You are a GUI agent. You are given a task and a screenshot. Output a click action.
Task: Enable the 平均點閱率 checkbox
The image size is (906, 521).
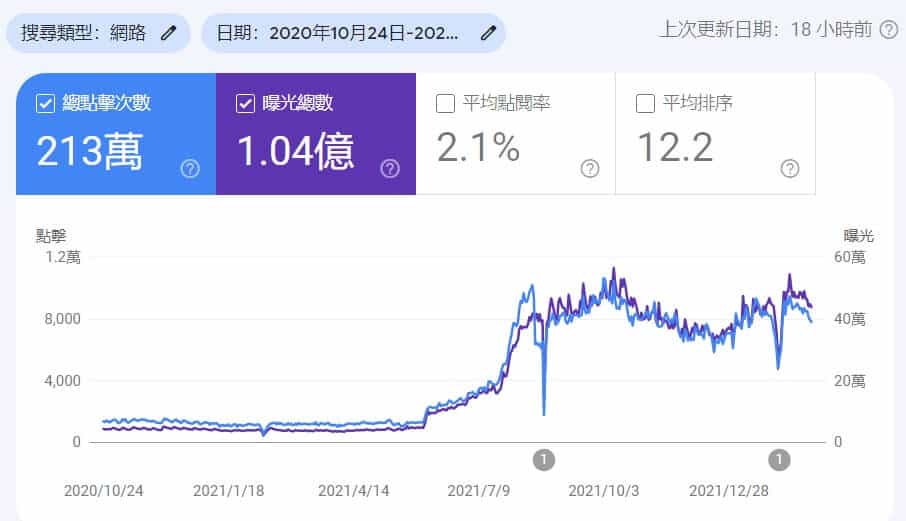pyautogui.click(x=445, y=104)
